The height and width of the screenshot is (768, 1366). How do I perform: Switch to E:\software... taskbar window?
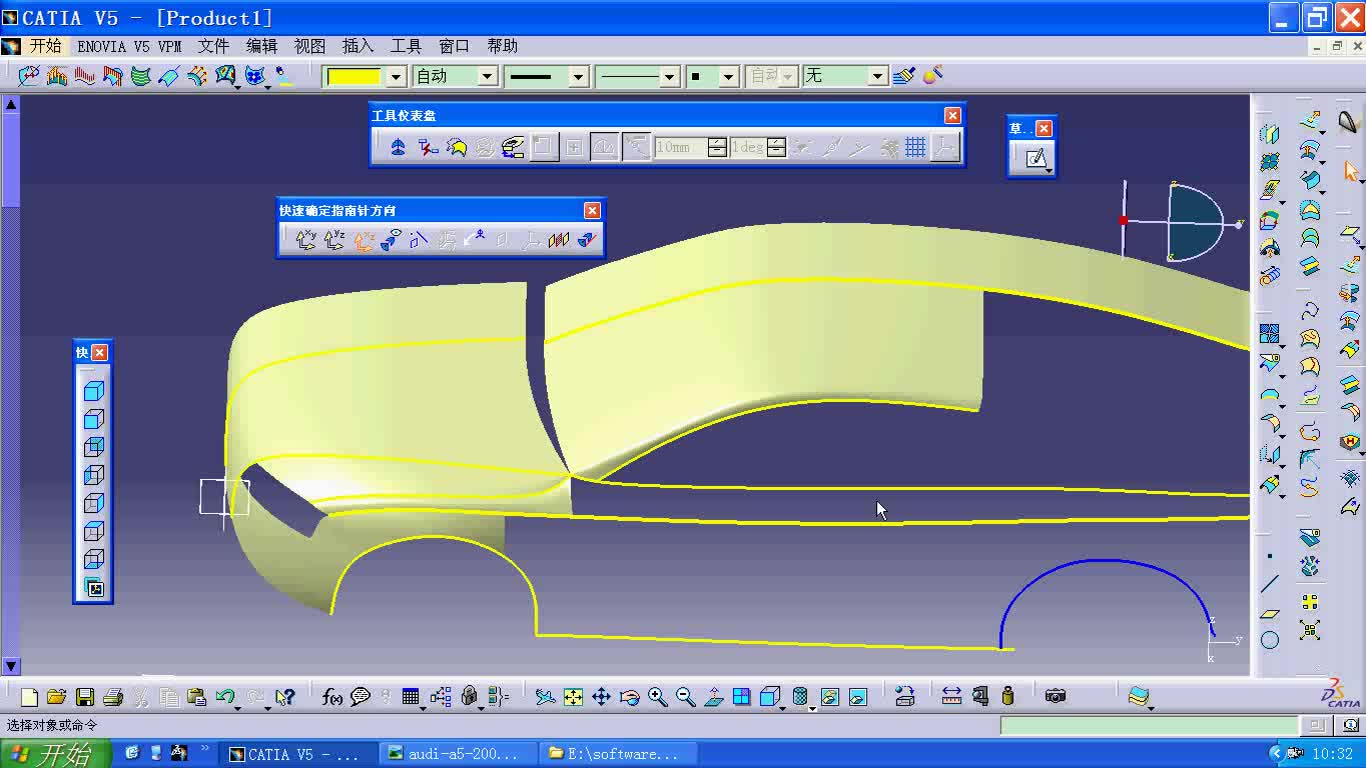point(618,754)
